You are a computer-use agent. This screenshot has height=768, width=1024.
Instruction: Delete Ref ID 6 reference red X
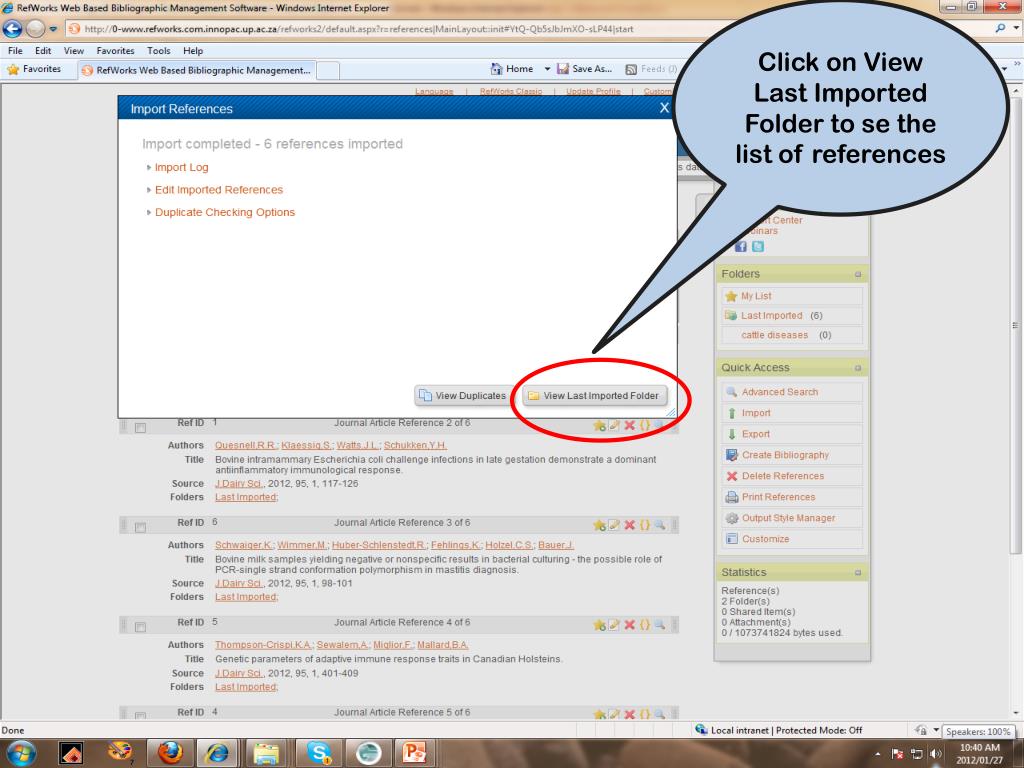[630, 524]
